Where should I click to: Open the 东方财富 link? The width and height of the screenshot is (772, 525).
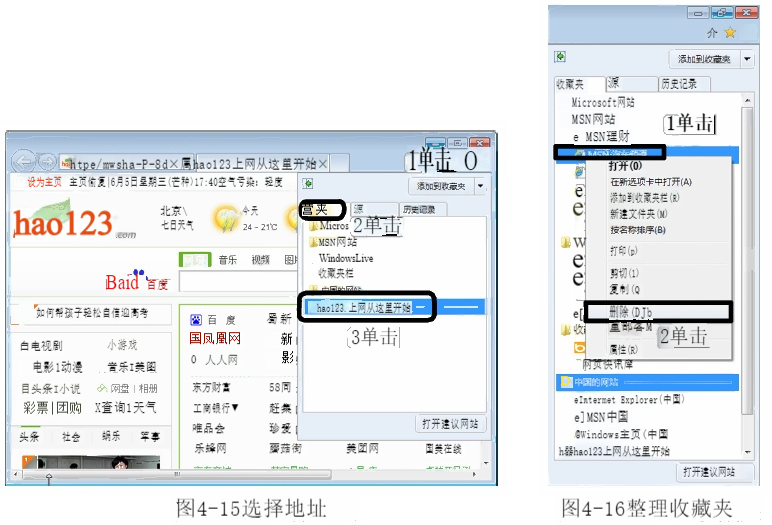click(x=211, y=388)
